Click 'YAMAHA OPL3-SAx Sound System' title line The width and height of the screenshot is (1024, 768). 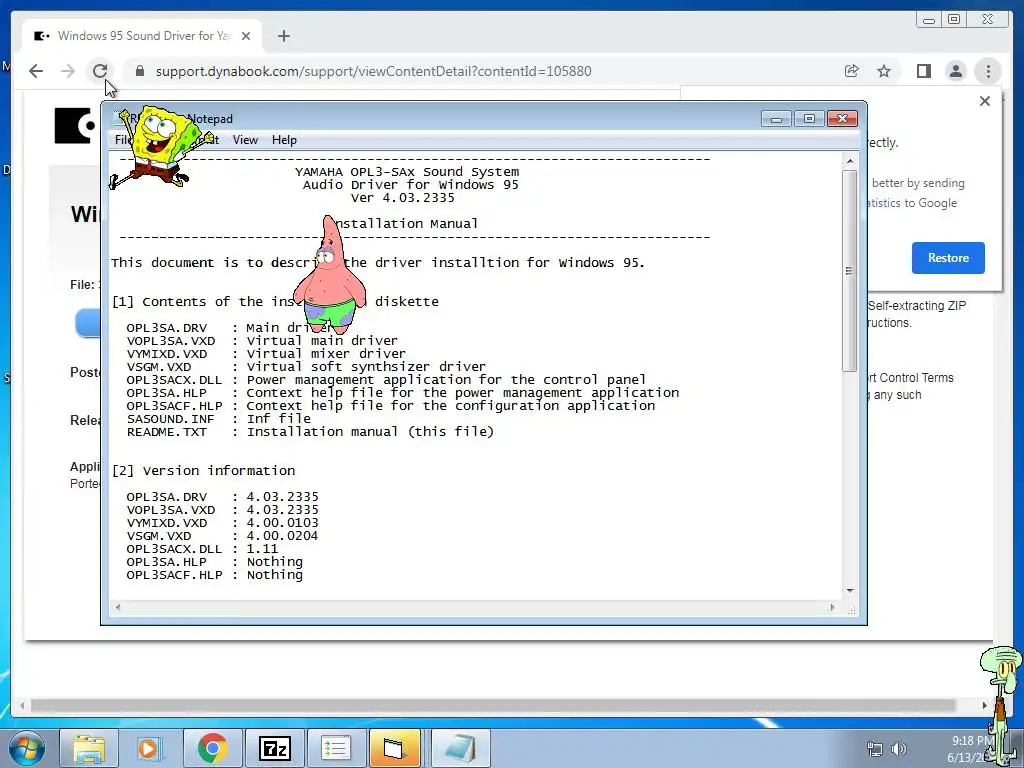[x=407, y=172]
